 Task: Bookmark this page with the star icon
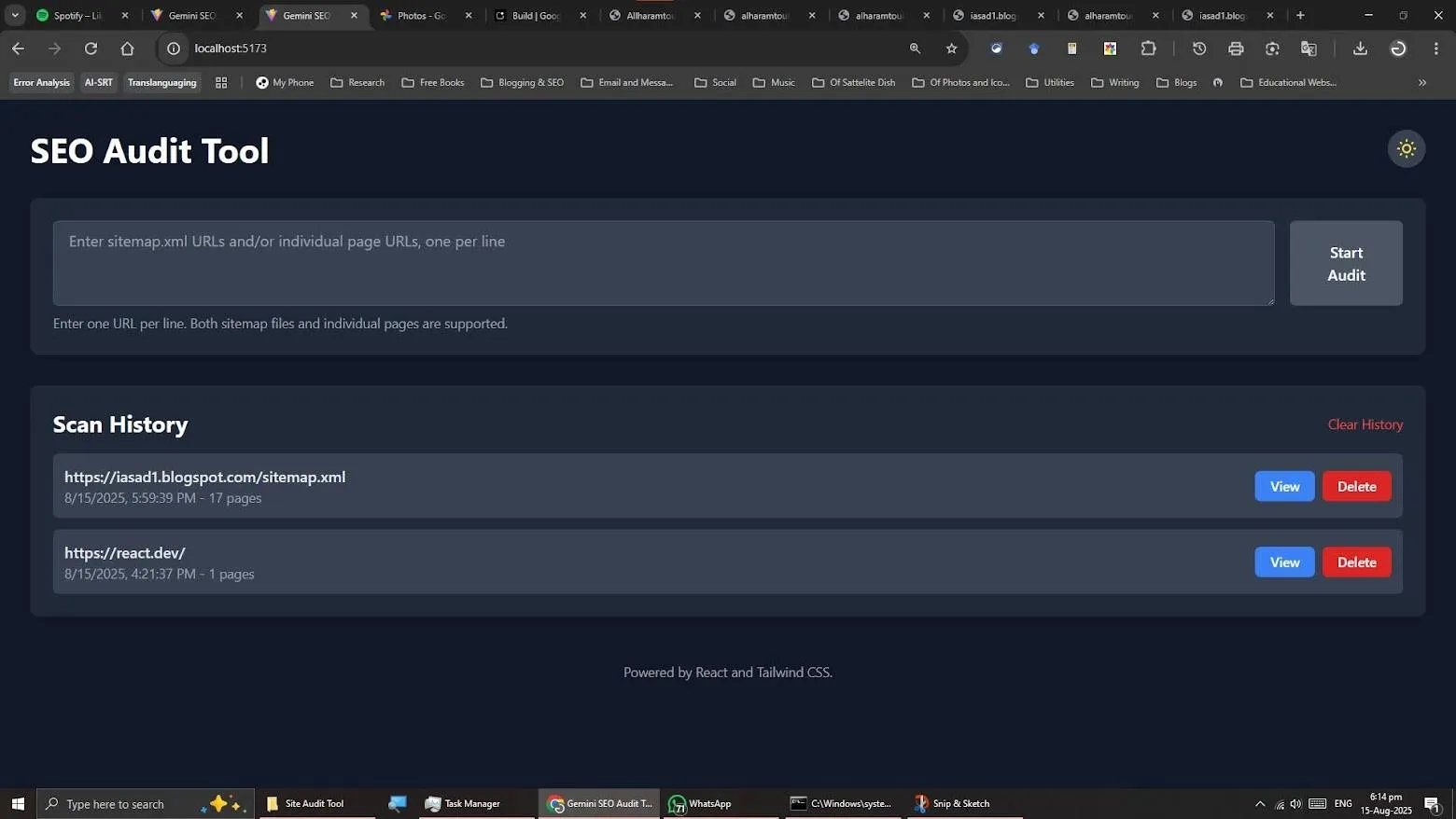[951, 48]
